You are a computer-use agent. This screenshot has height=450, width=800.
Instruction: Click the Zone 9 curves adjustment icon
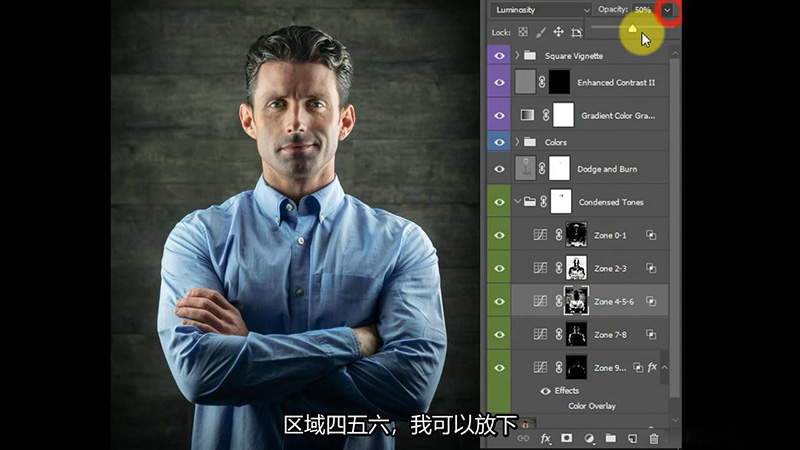pos(540,367)
